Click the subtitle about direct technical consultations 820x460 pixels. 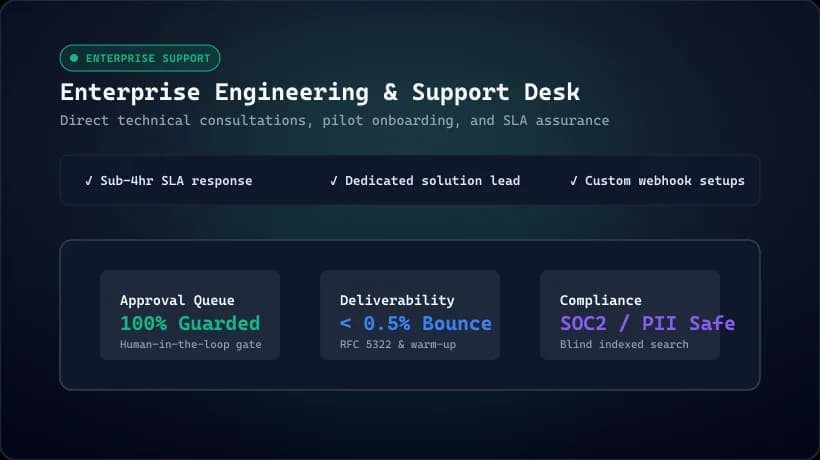[334, 121]
